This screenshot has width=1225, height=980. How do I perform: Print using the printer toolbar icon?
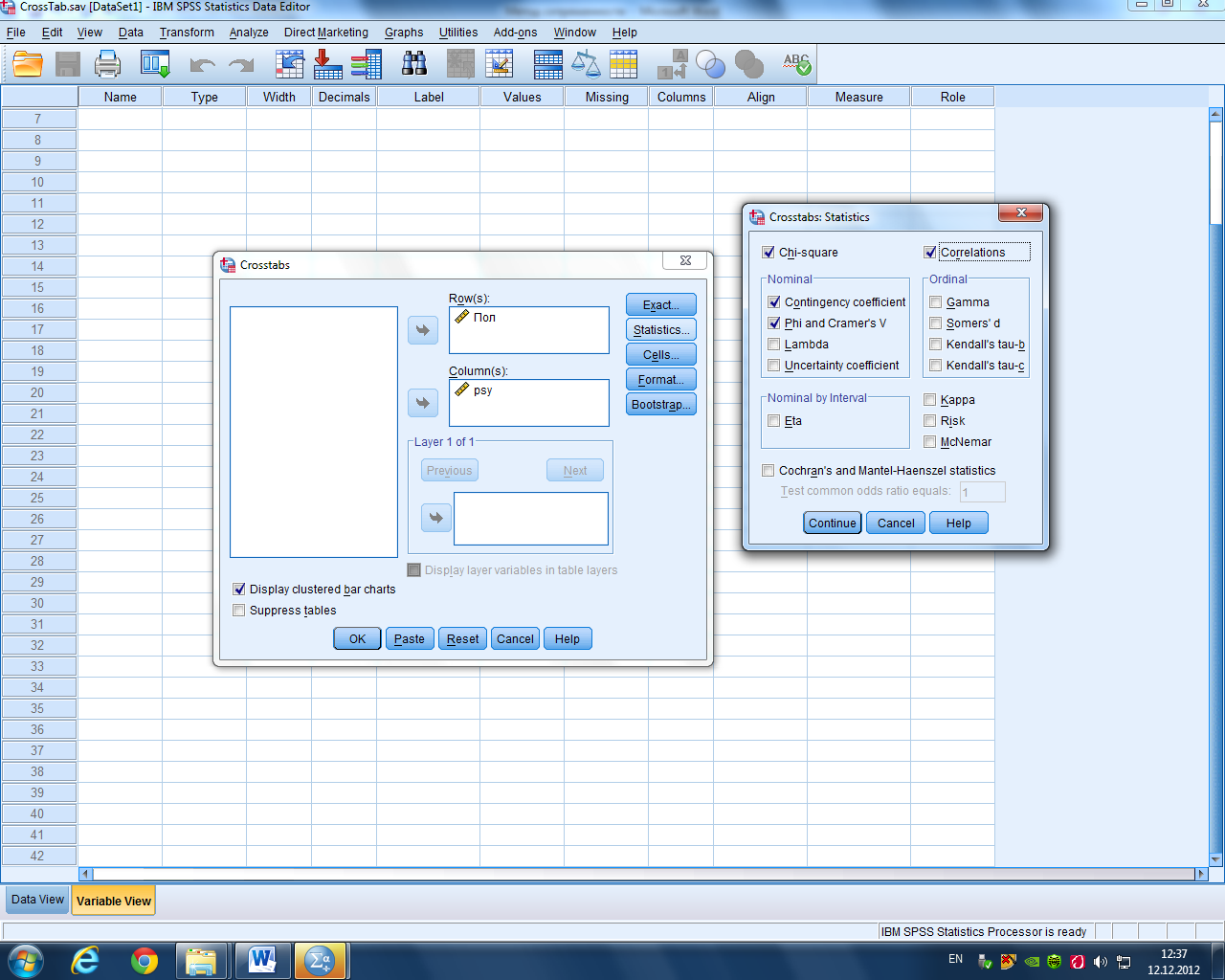coord(108,64)
